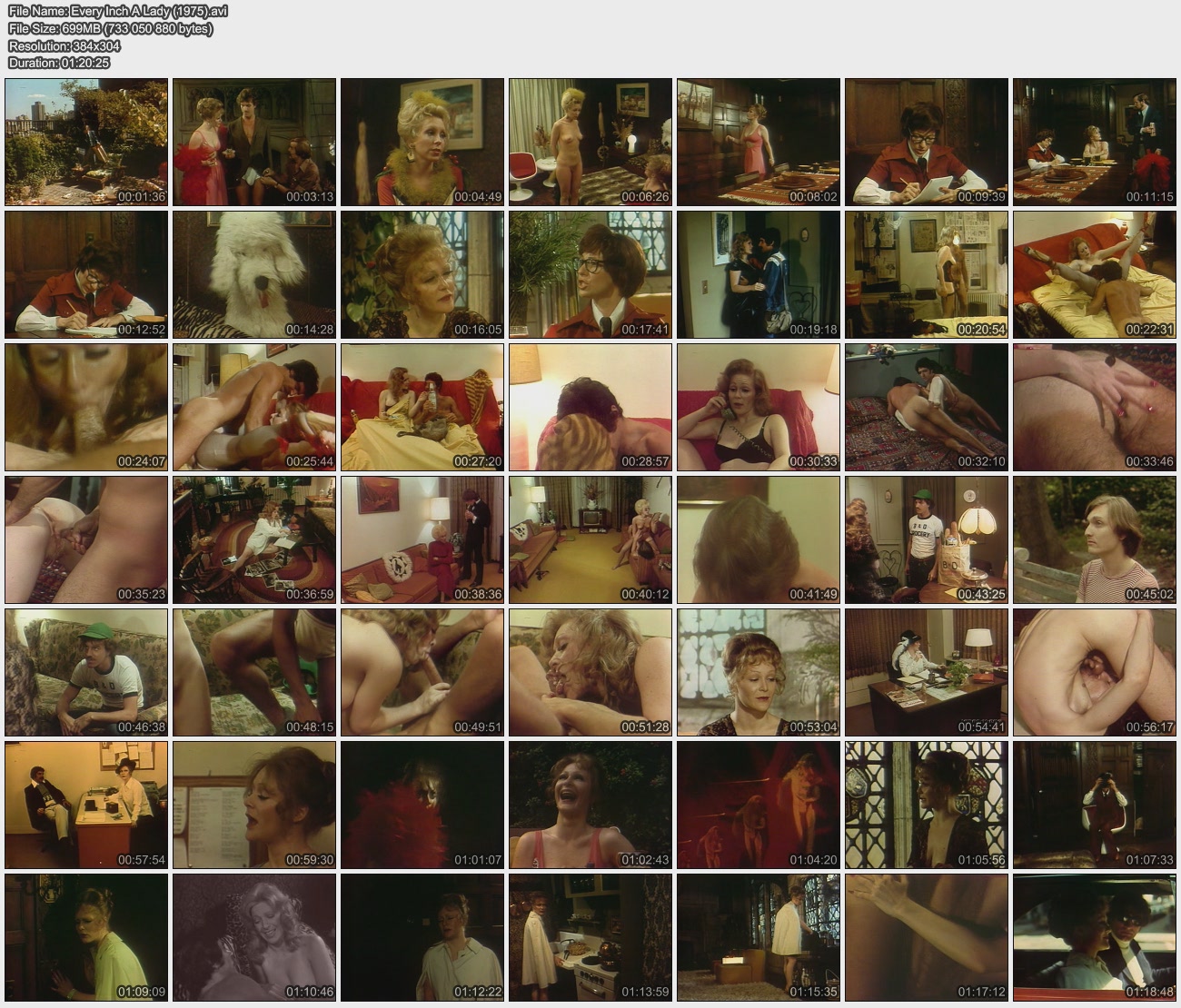Open the thumbnail stamped 01:09:09

pos(86,937)
